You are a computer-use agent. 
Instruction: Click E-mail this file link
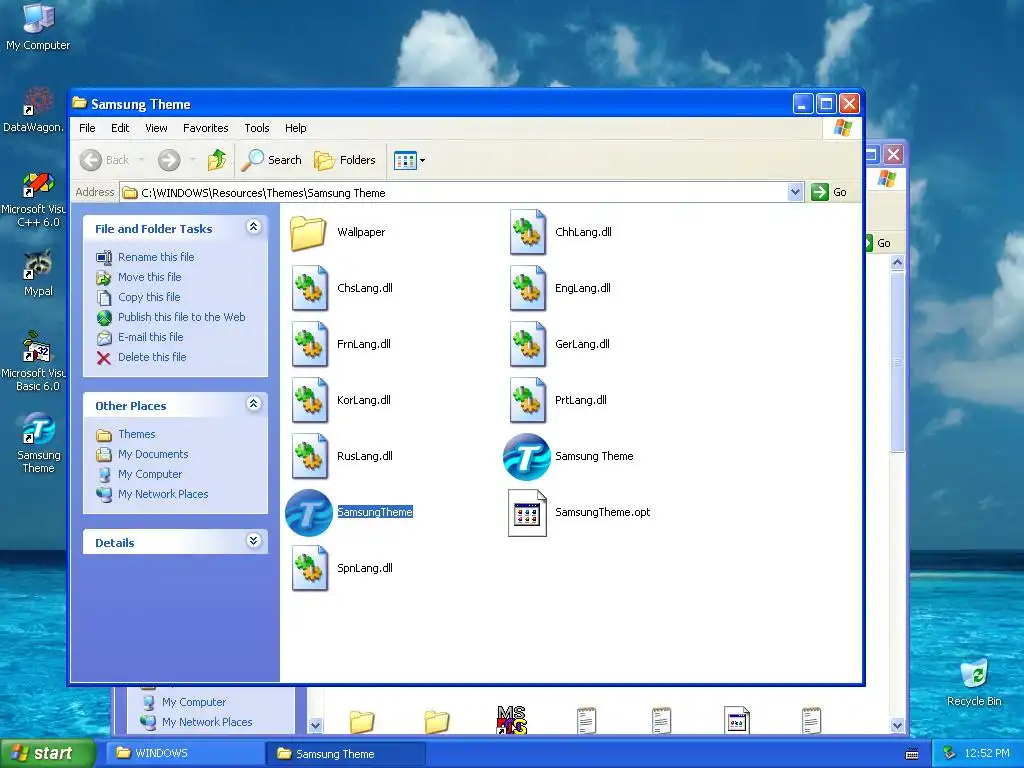150,338
